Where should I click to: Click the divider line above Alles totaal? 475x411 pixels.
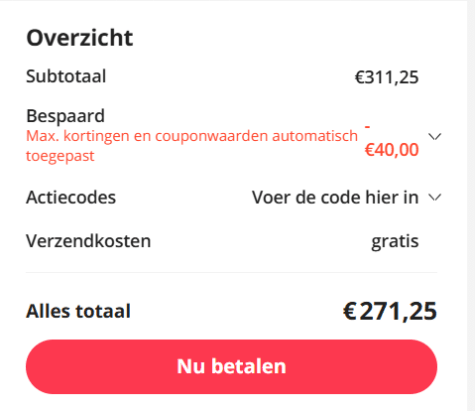point(231,273)
